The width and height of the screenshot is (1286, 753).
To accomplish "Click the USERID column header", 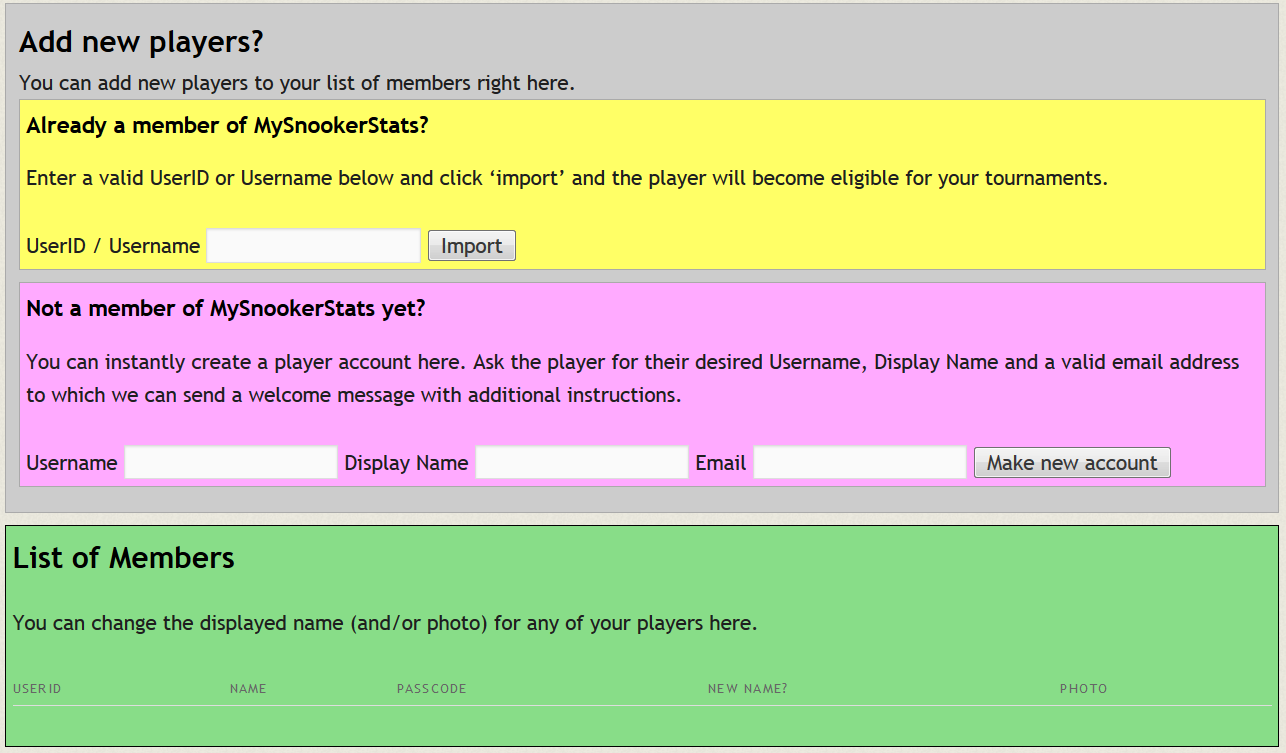I will (x=37, y=689).
